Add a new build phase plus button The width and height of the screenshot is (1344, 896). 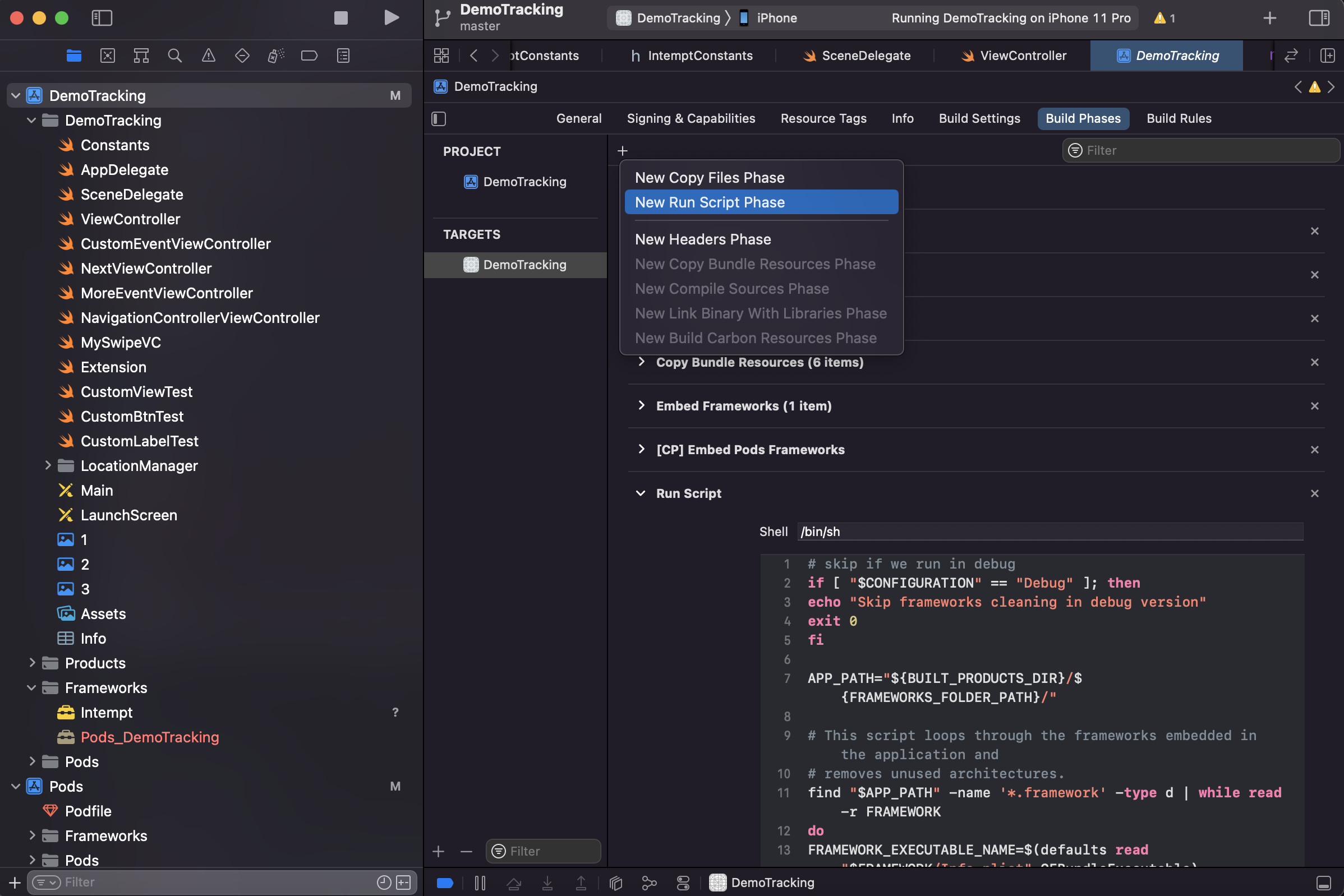click(x=623, y=150)
